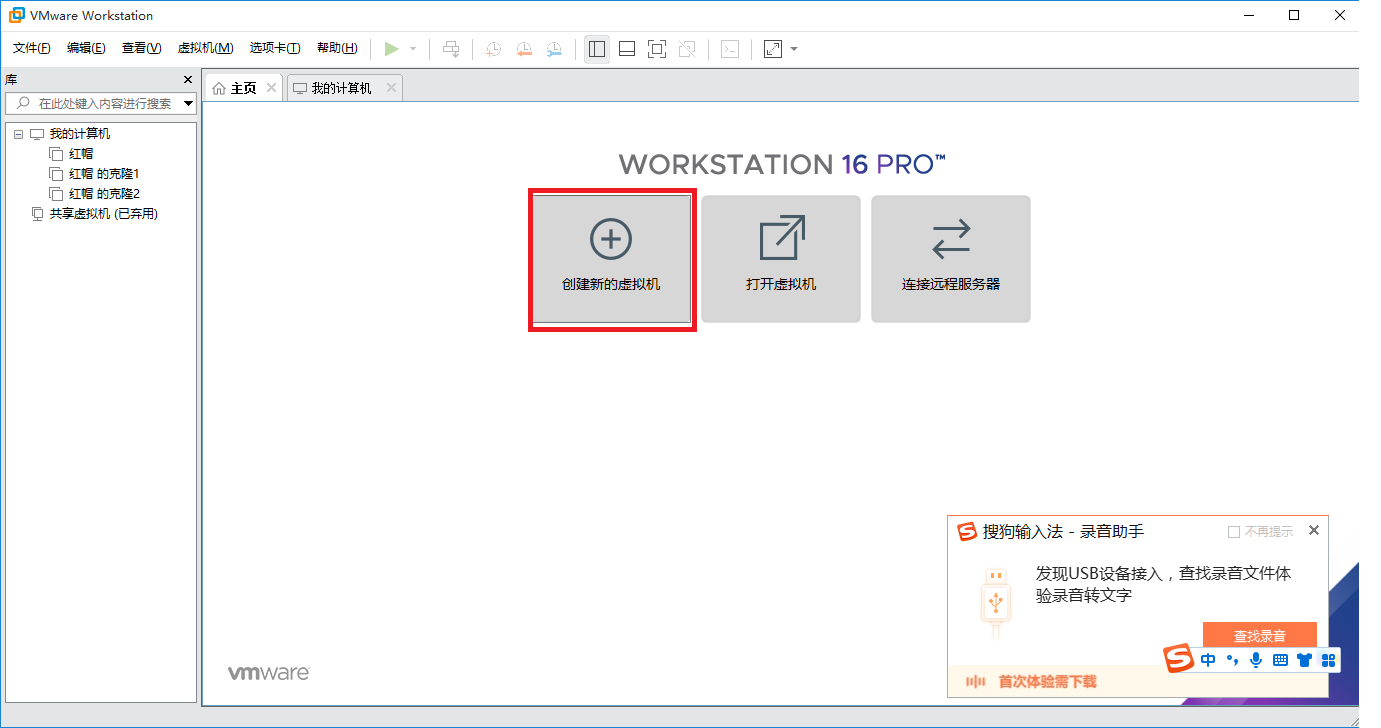Close the 库 library panel

[188, 79]
